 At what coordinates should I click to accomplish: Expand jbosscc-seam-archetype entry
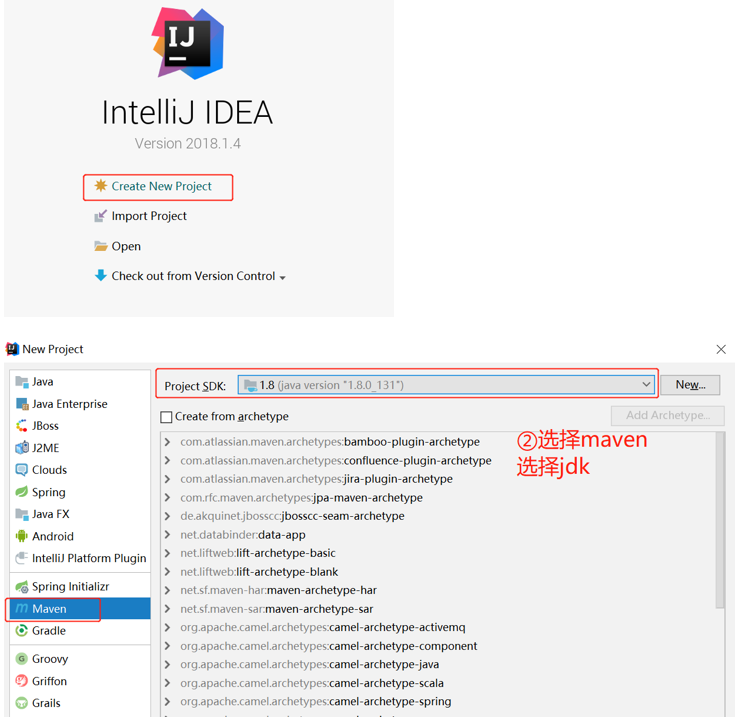tap(167, 516)
